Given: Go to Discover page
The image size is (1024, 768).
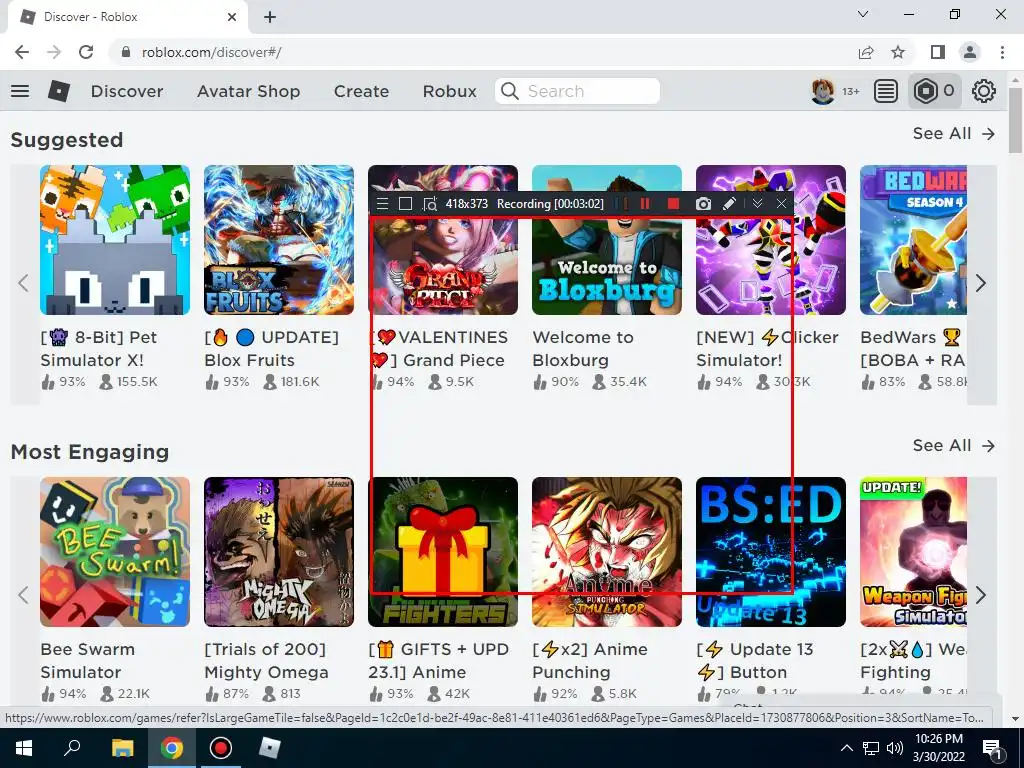Looking at the screenshot, I should [x=127, y=91].
